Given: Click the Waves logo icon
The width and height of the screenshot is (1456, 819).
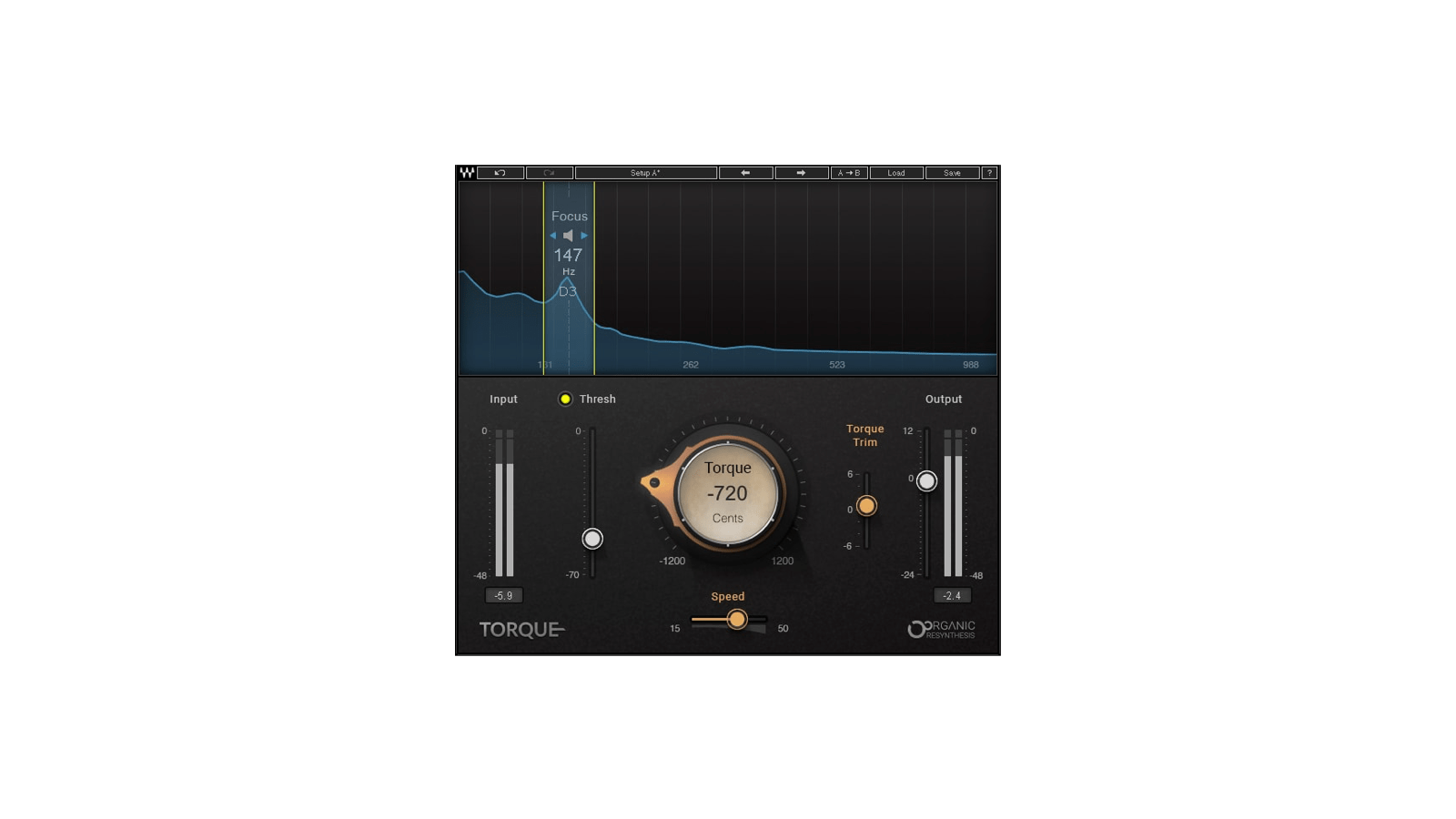Looking at the screenshot, I should (x=467, y=173).
